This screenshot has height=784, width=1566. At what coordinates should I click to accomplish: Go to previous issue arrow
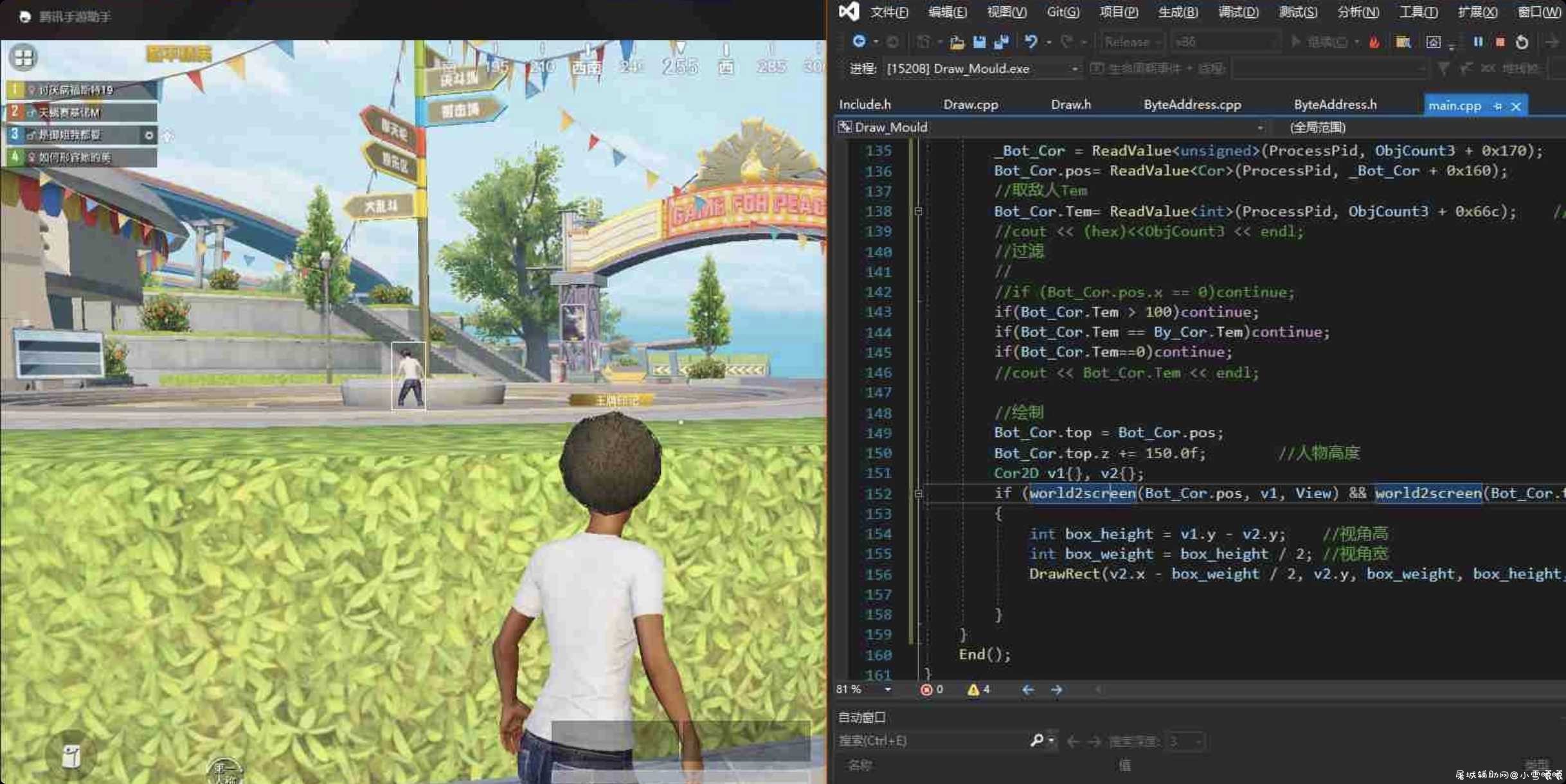click(1028, 690)
